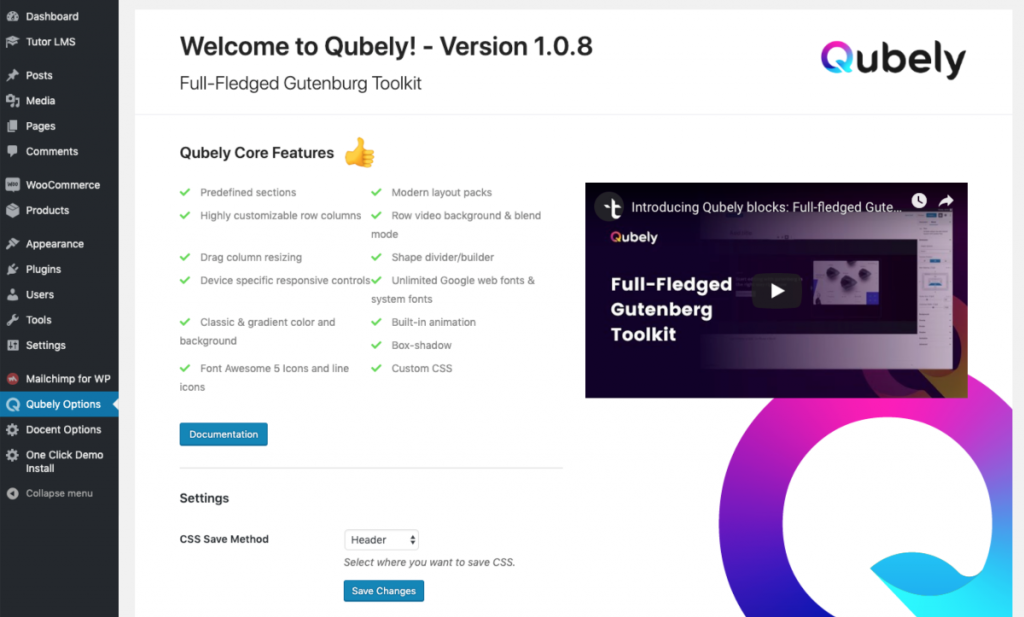This screenshot has width=1024, height=617.
Task: Click the Dashboard gauge icon
Action: coord(12,16)
